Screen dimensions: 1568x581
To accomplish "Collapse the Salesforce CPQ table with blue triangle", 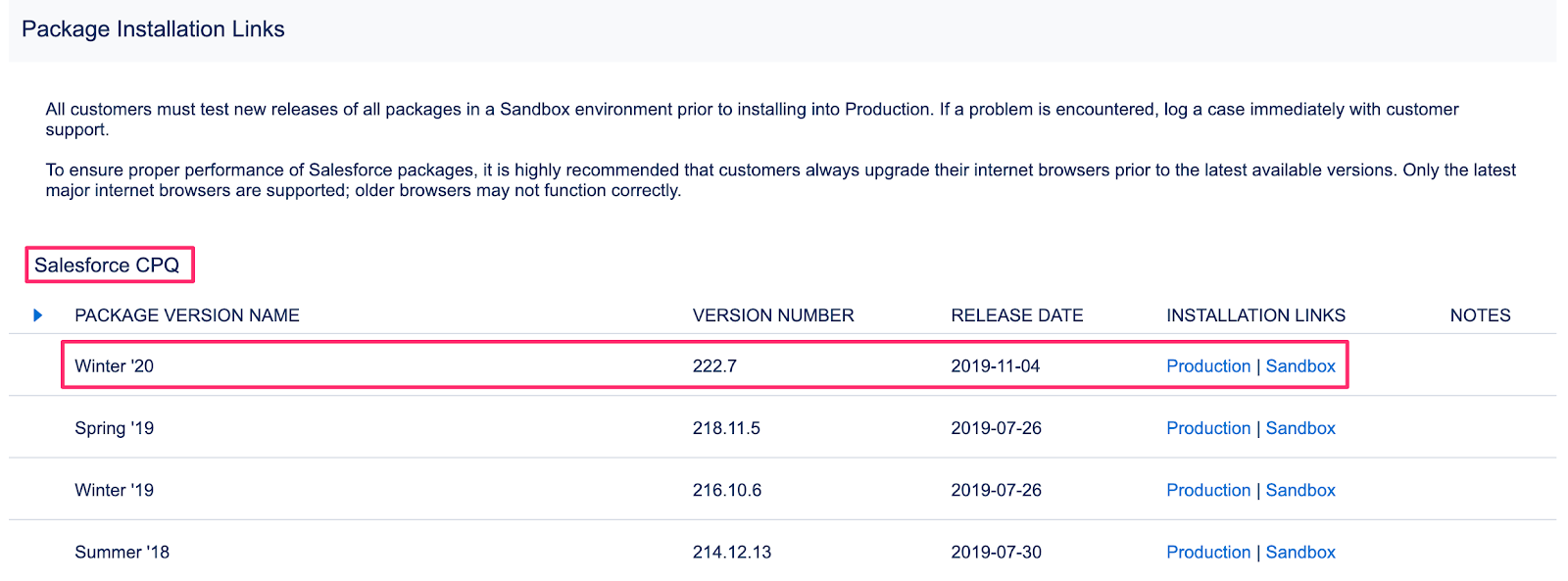I will 38,315.
